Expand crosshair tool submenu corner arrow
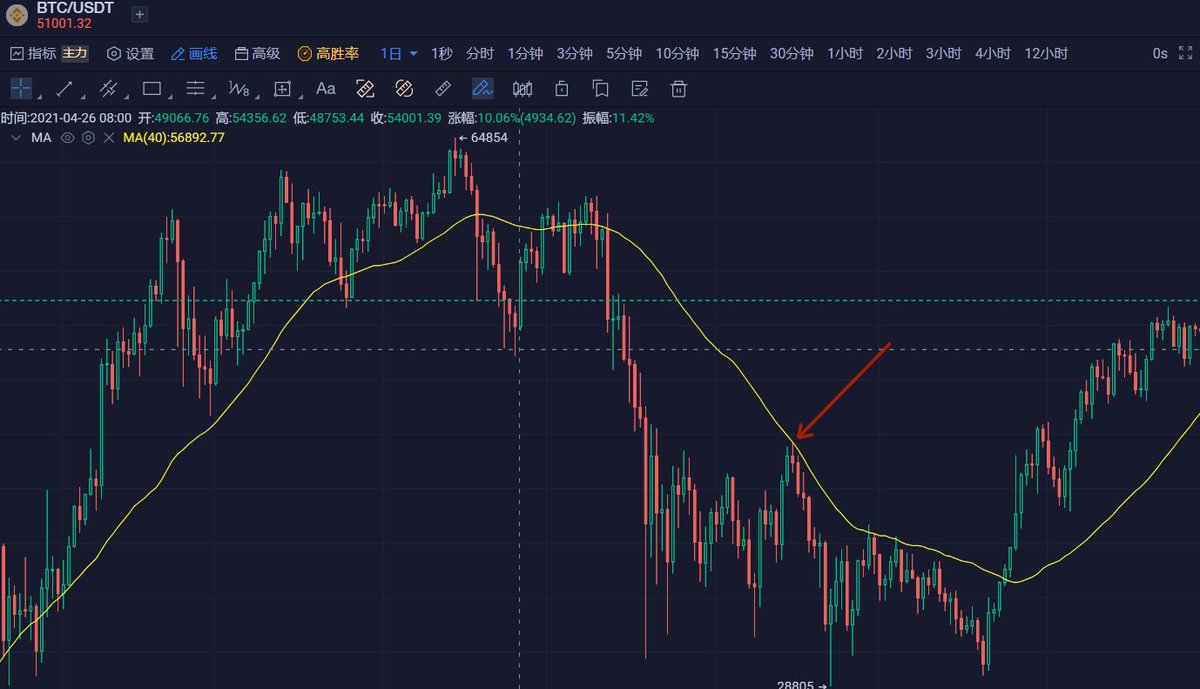Screen dimensions: 1200x689 click(38, 97)
